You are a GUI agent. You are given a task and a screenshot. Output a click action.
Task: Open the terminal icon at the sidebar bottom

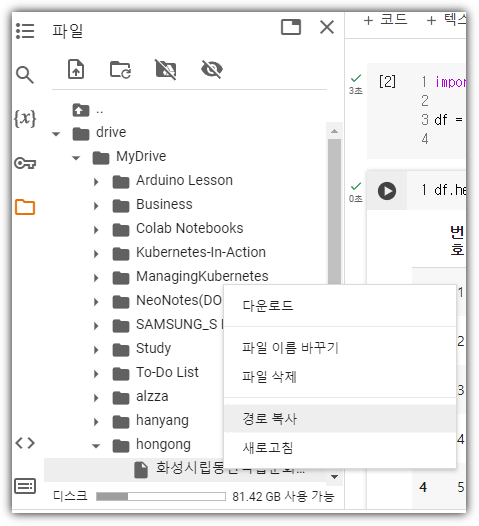point(25,486)
